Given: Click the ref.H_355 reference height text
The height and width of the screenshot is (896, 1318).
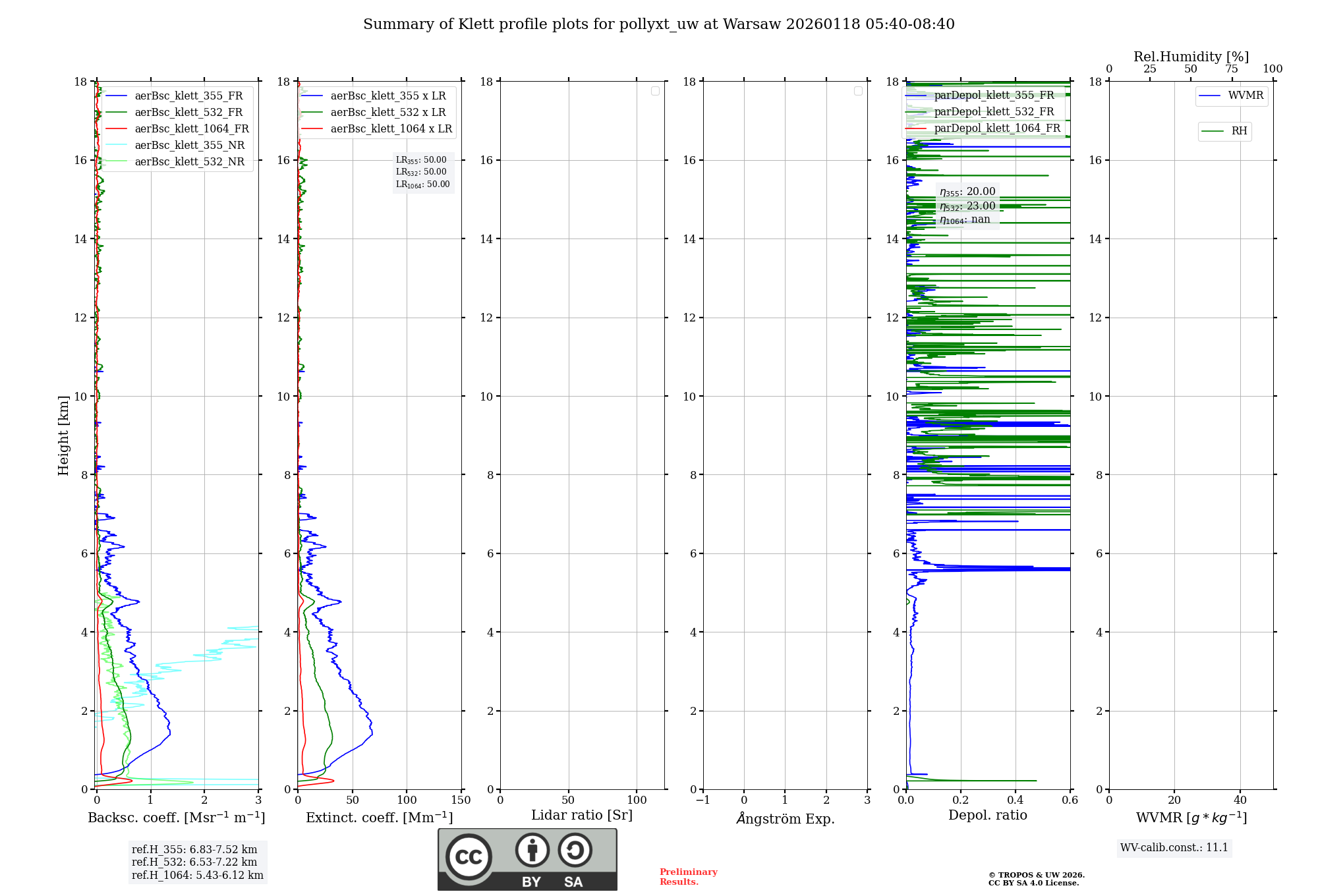Looking at the screenshot, I should (x=194, y=850).
